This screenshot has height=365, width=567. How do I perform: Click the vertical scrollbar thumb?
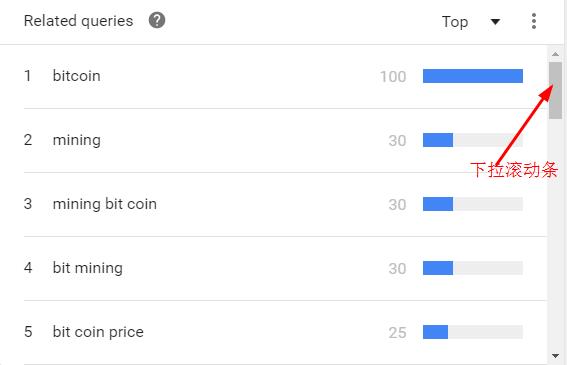pyautogui.click(x=555, y=90)
